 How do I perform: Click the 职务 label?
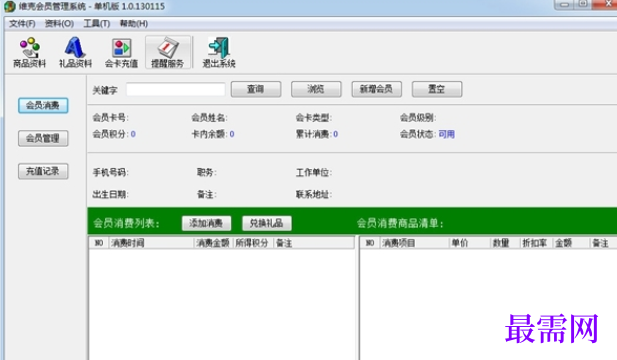206,172
